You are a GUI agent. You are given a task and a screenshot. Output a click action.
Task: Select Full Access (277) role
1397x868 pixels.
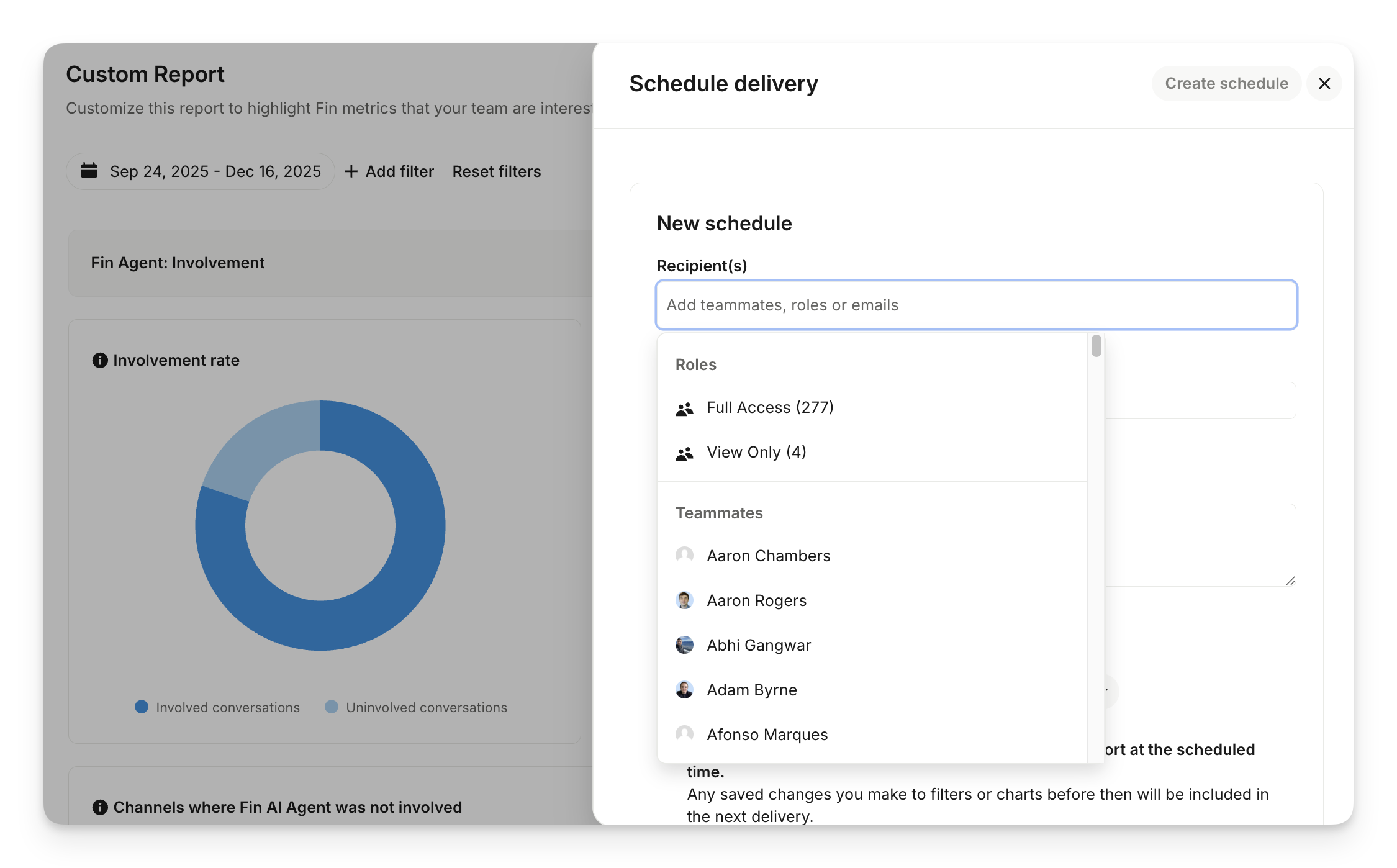click(770, 408)
